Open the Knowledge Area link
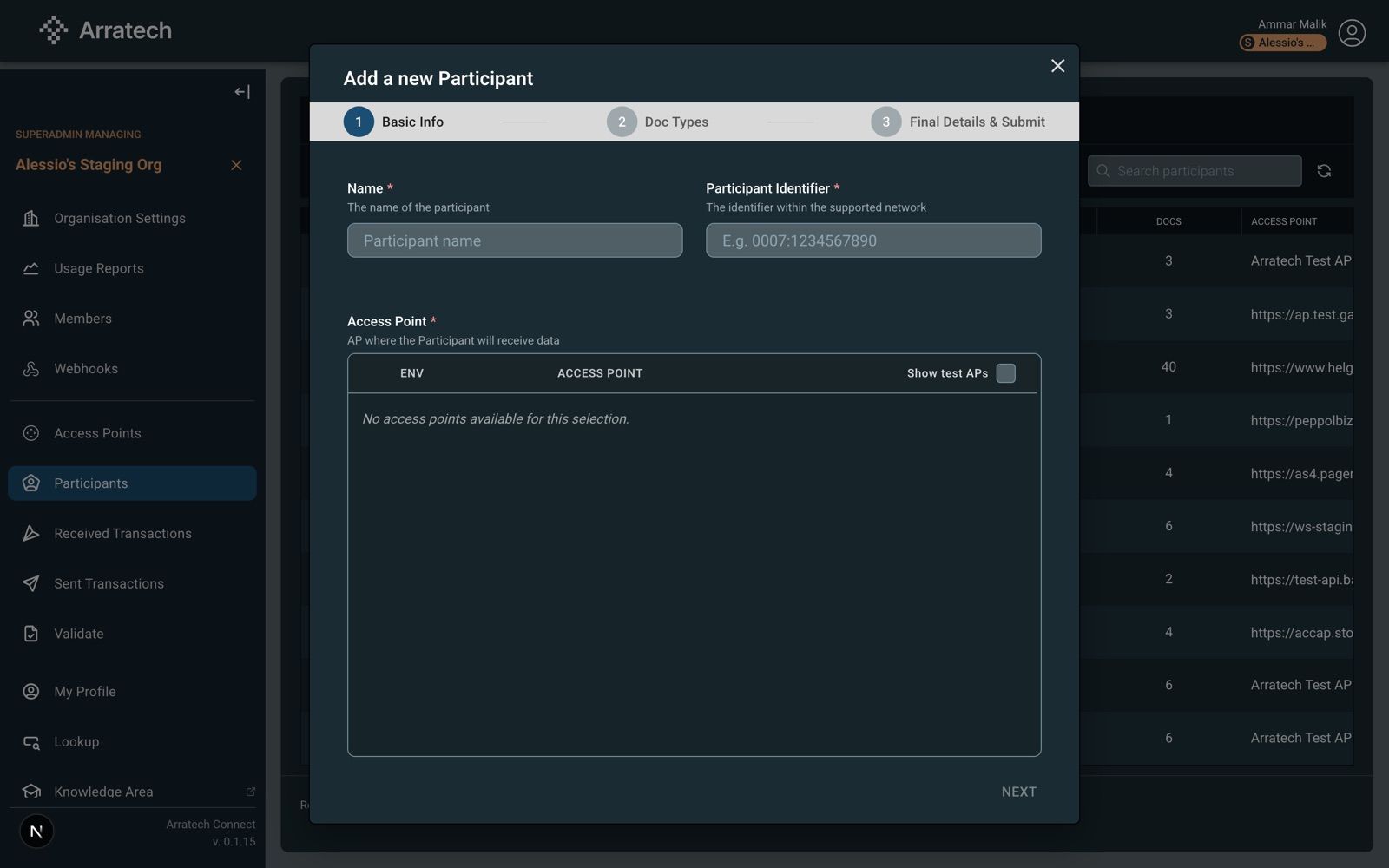Viewport: 1389px width, 868px height. click(132, 792)
